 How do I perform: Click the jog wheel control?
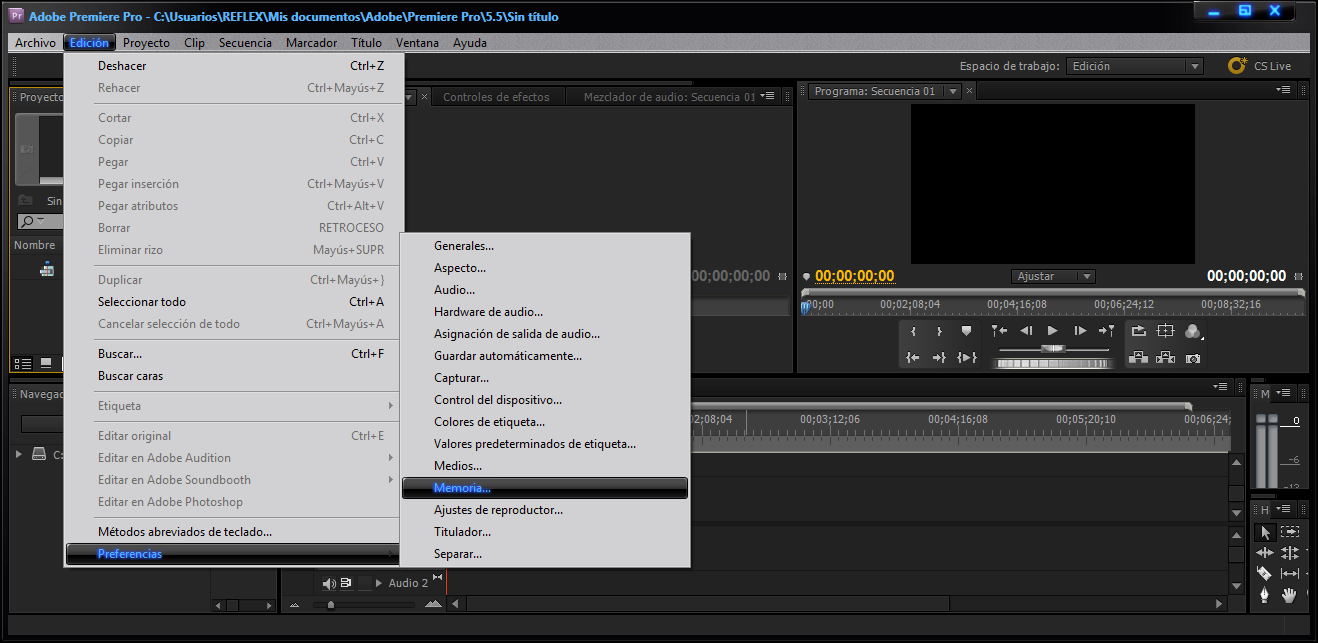(x=1052, y=364)
